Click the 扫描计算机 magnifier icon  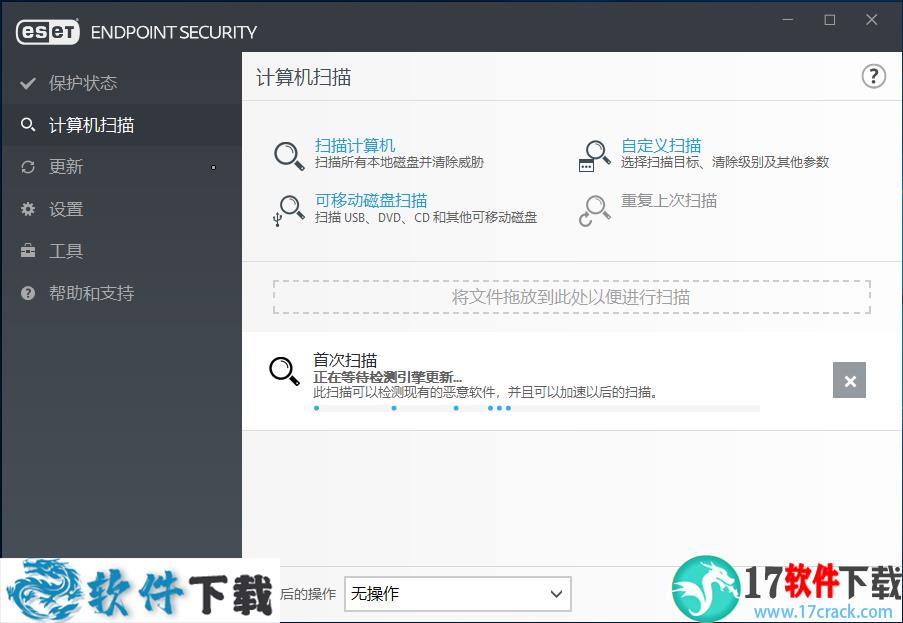tap(289, 155)
